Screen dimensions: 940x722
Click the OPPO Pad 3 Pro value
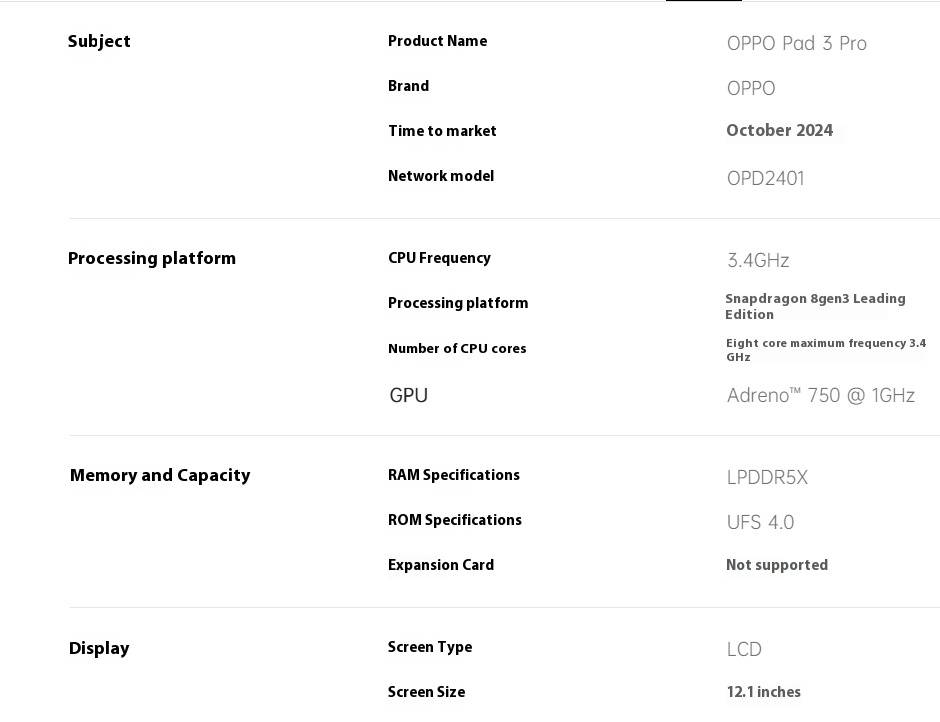[x=796, y=43]
